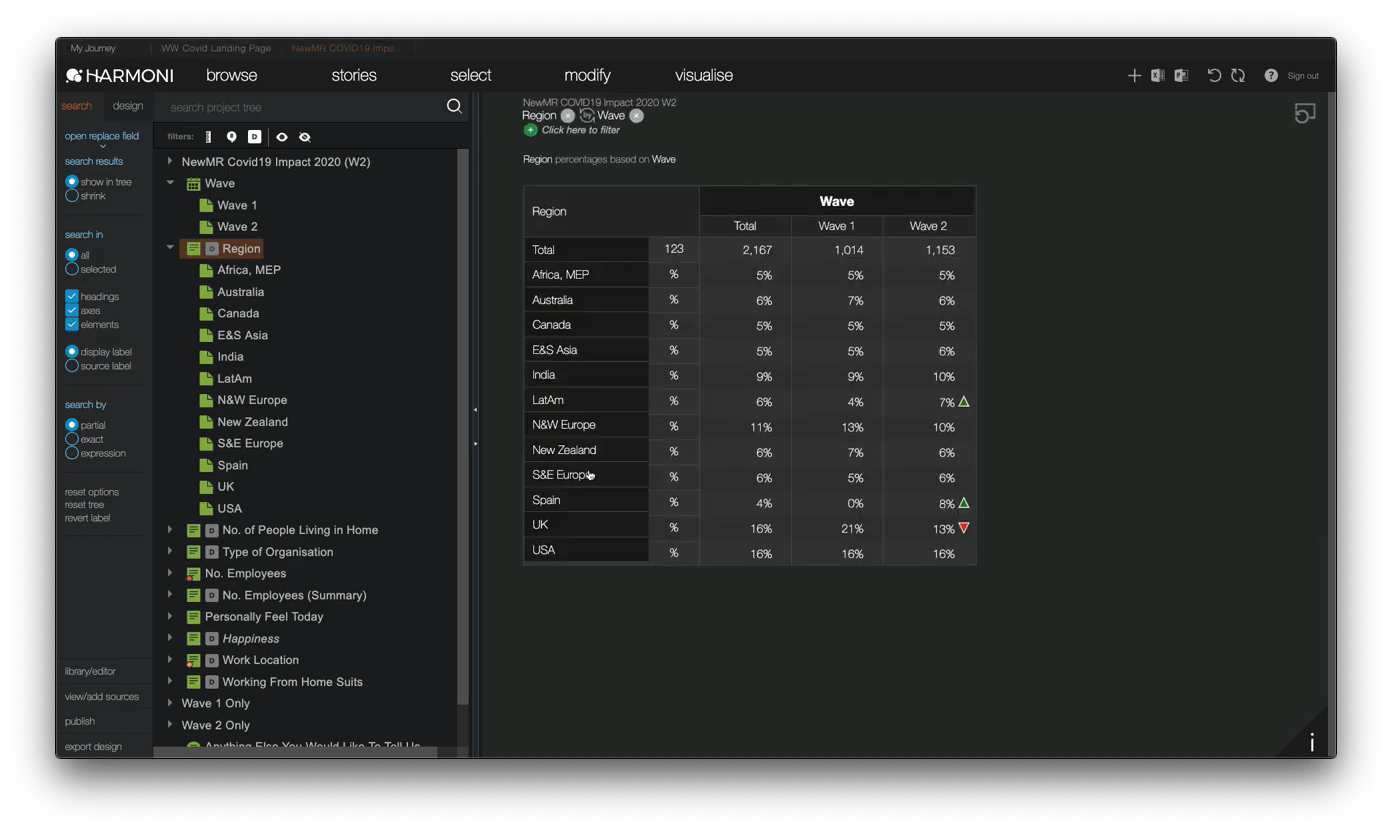This screenshot has height=832, width=1392.
Task: Expand the 'No. Employees' tree item
Action: [x=170, y=573]
